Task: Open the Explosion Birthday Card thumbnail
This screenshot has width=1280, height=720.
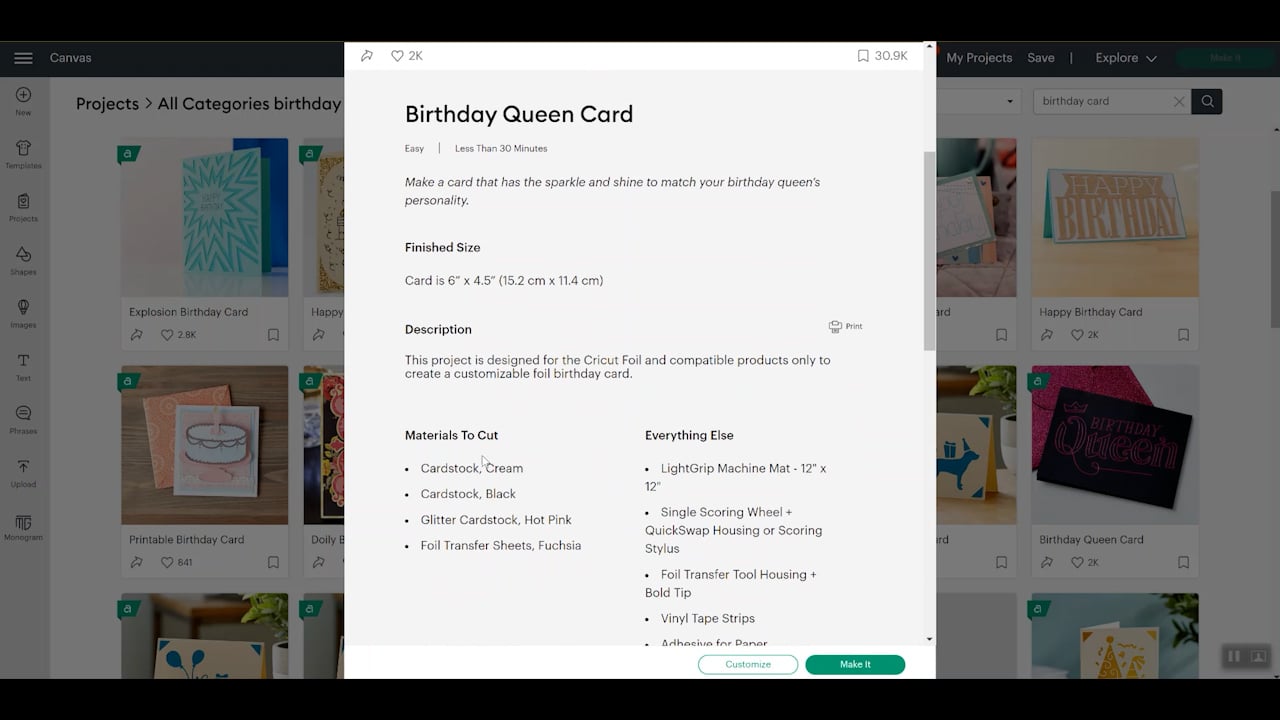Action: (x=205, y=217)
